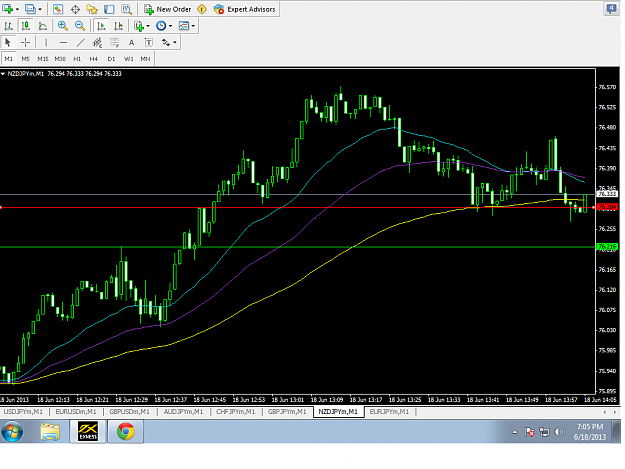Open the Strategy Tester magnifier icon

click(126, 9)
